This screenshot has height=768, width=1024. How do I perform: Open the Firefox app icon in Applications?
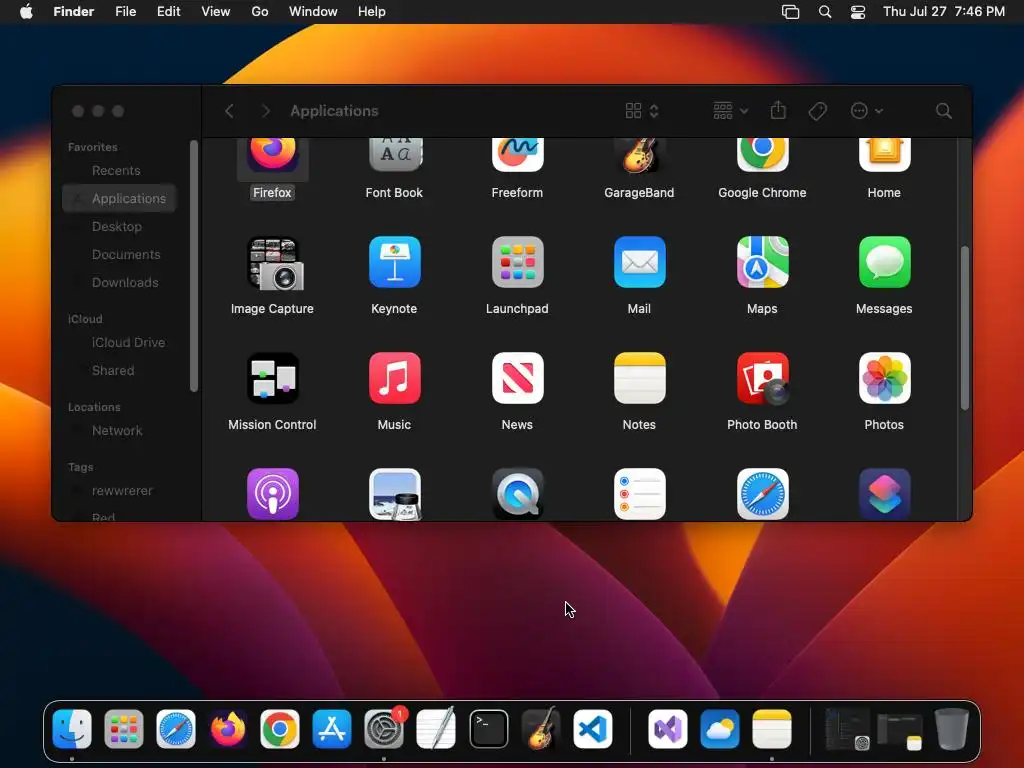point(272,156)
